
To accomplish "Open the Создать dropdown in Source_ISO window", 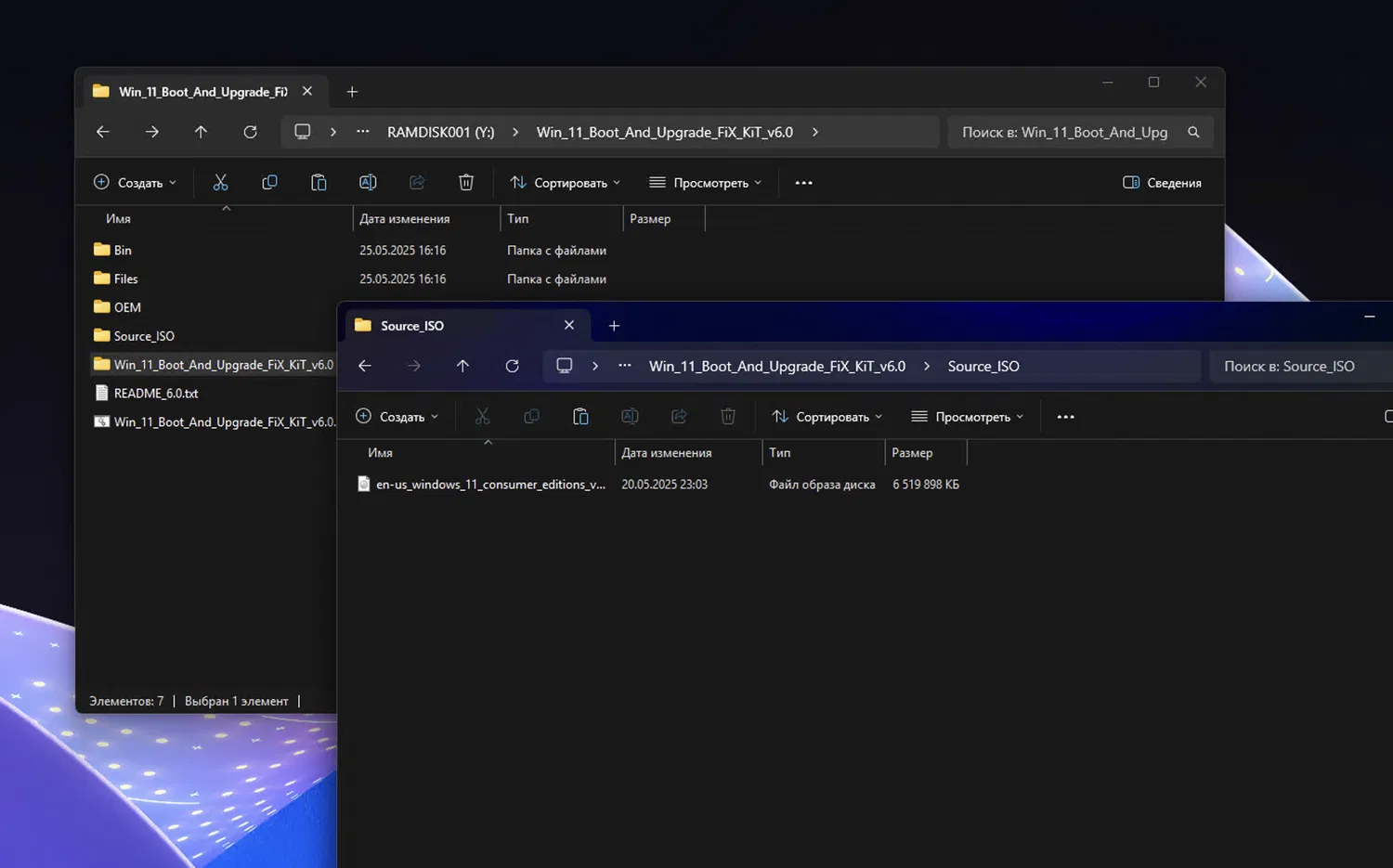I will point(397,417).
